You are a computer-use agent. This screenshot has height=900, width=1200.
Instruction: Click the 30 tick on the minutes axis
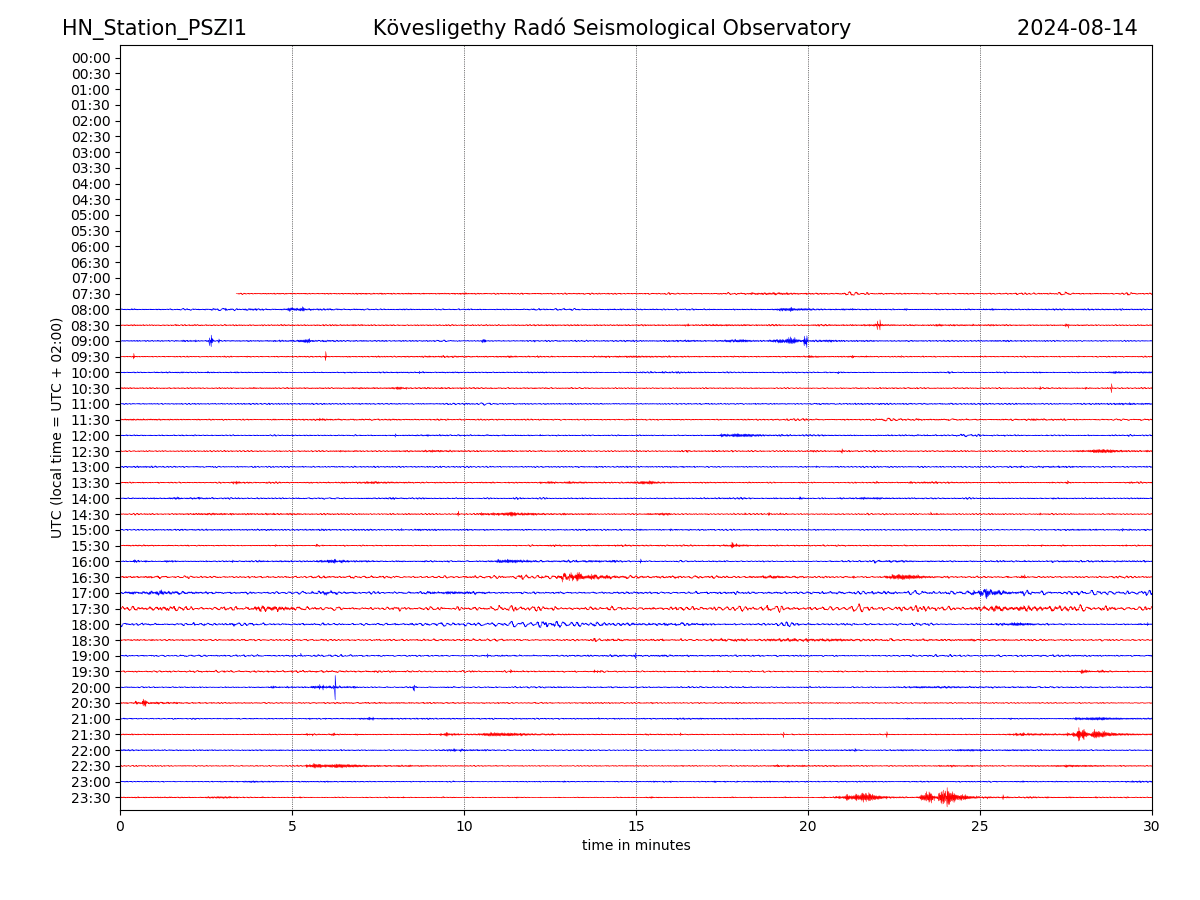pos(1152,827)
